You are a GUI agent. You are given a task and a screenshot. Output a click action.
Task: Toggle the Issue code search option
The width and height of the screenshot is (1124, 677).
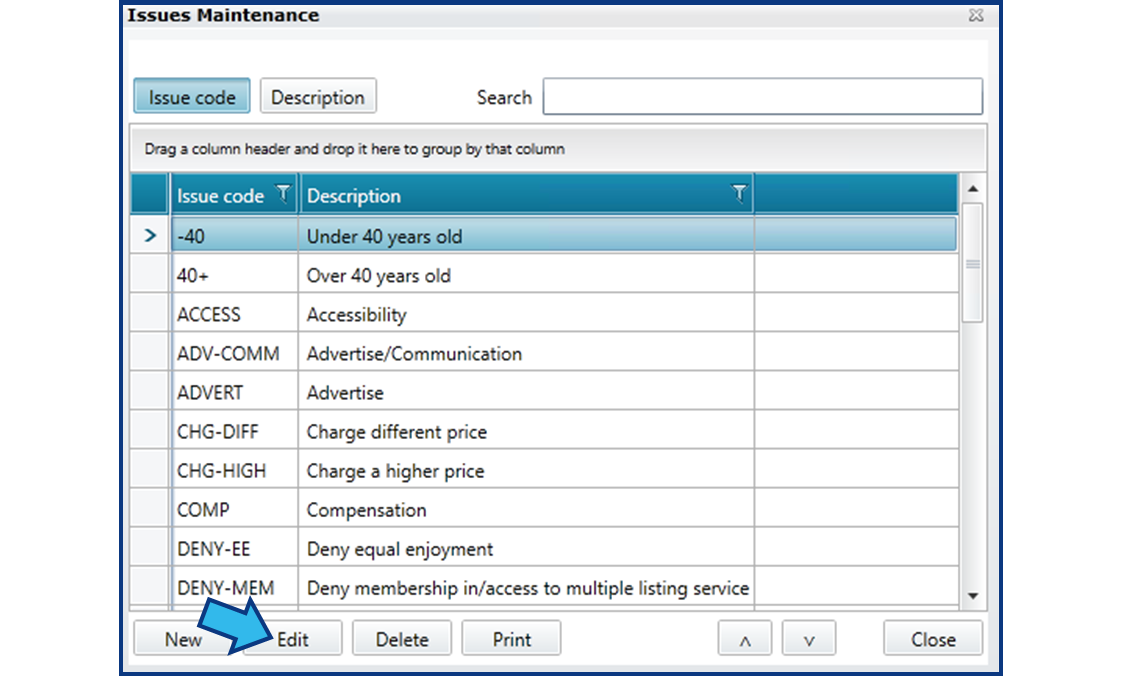pos(192,96)
